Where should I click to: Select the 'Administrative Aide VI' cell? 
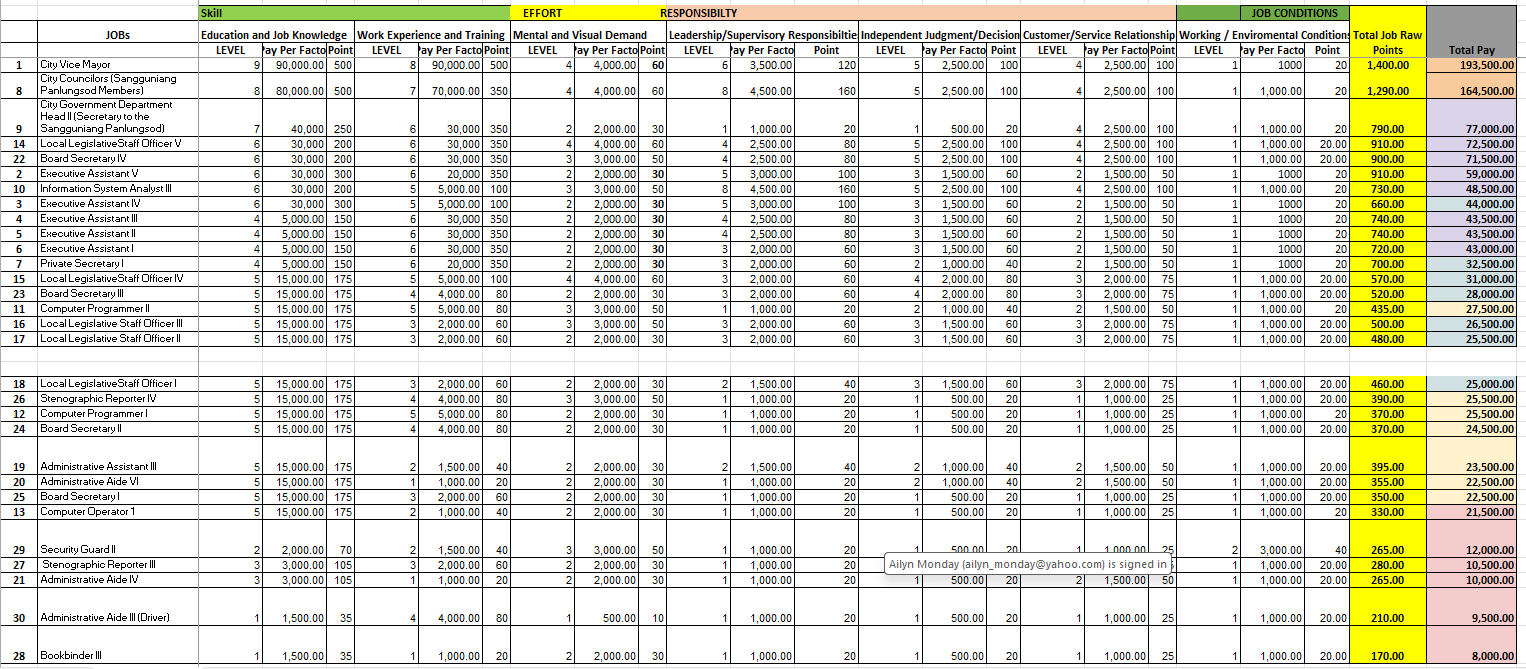click(x=117, y=482)
